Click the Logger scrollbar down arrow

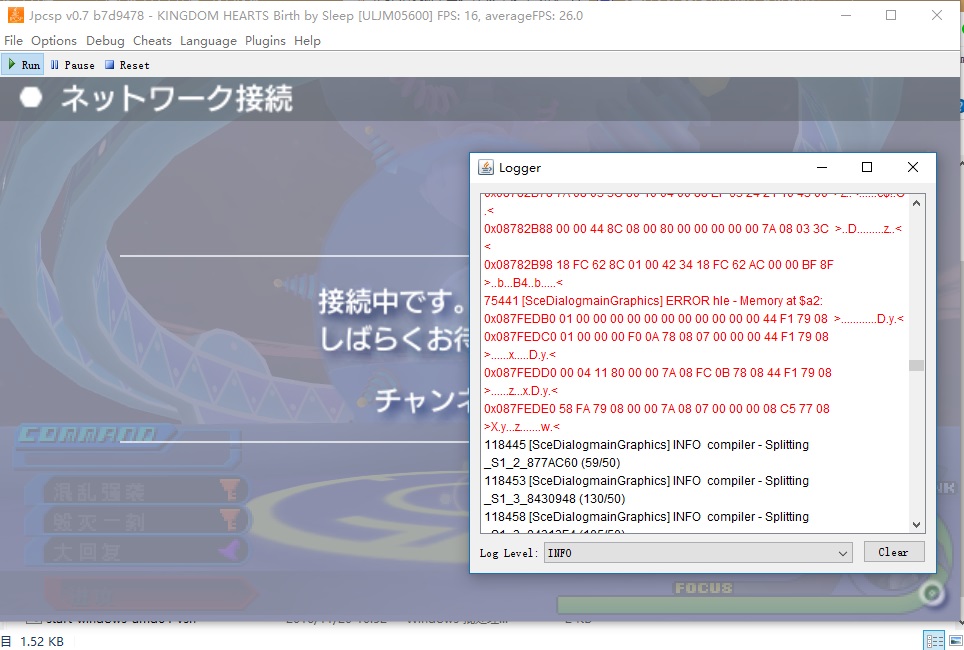[x=917, y=525]
